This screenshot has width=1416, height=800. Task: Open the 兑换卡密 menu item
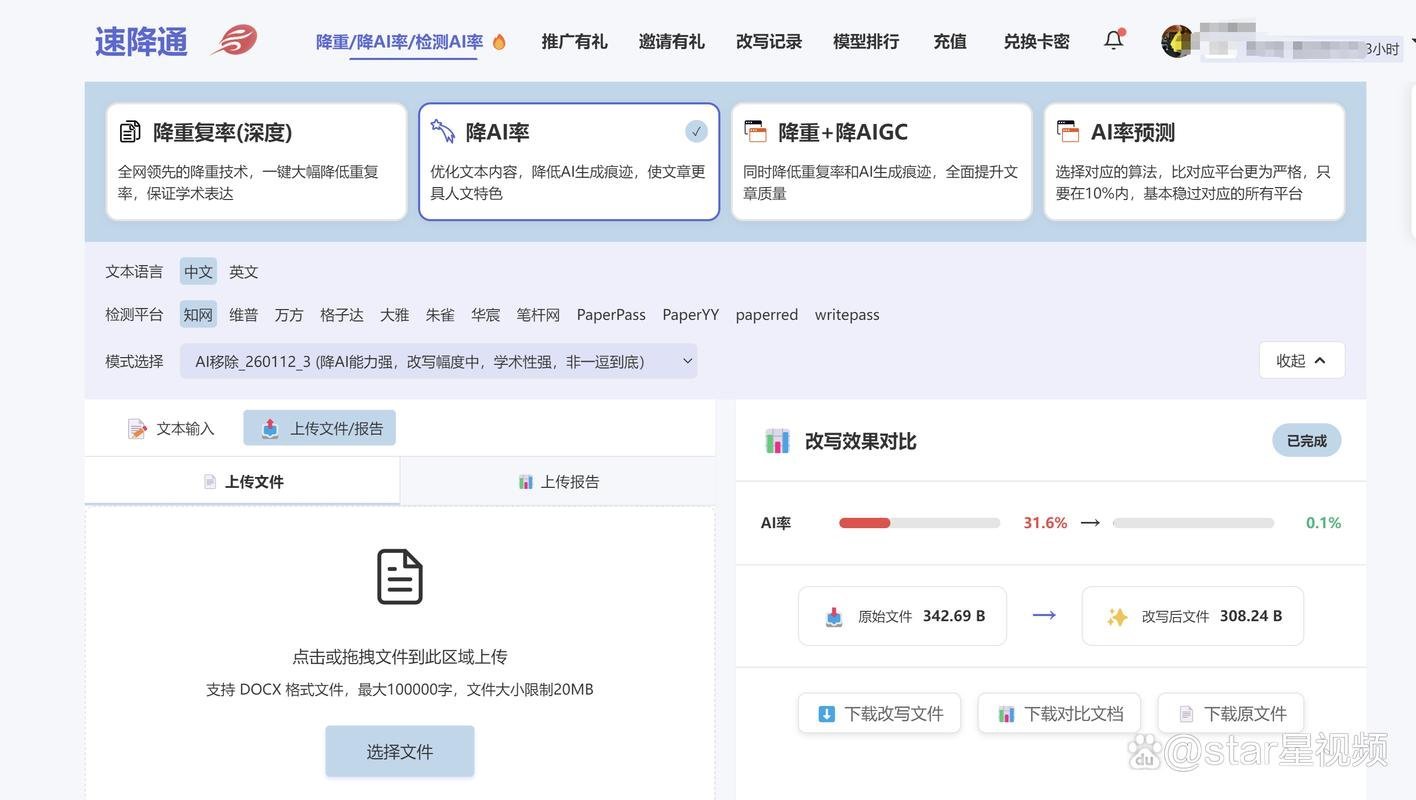pyautogui.click(x=1036, y=41)
